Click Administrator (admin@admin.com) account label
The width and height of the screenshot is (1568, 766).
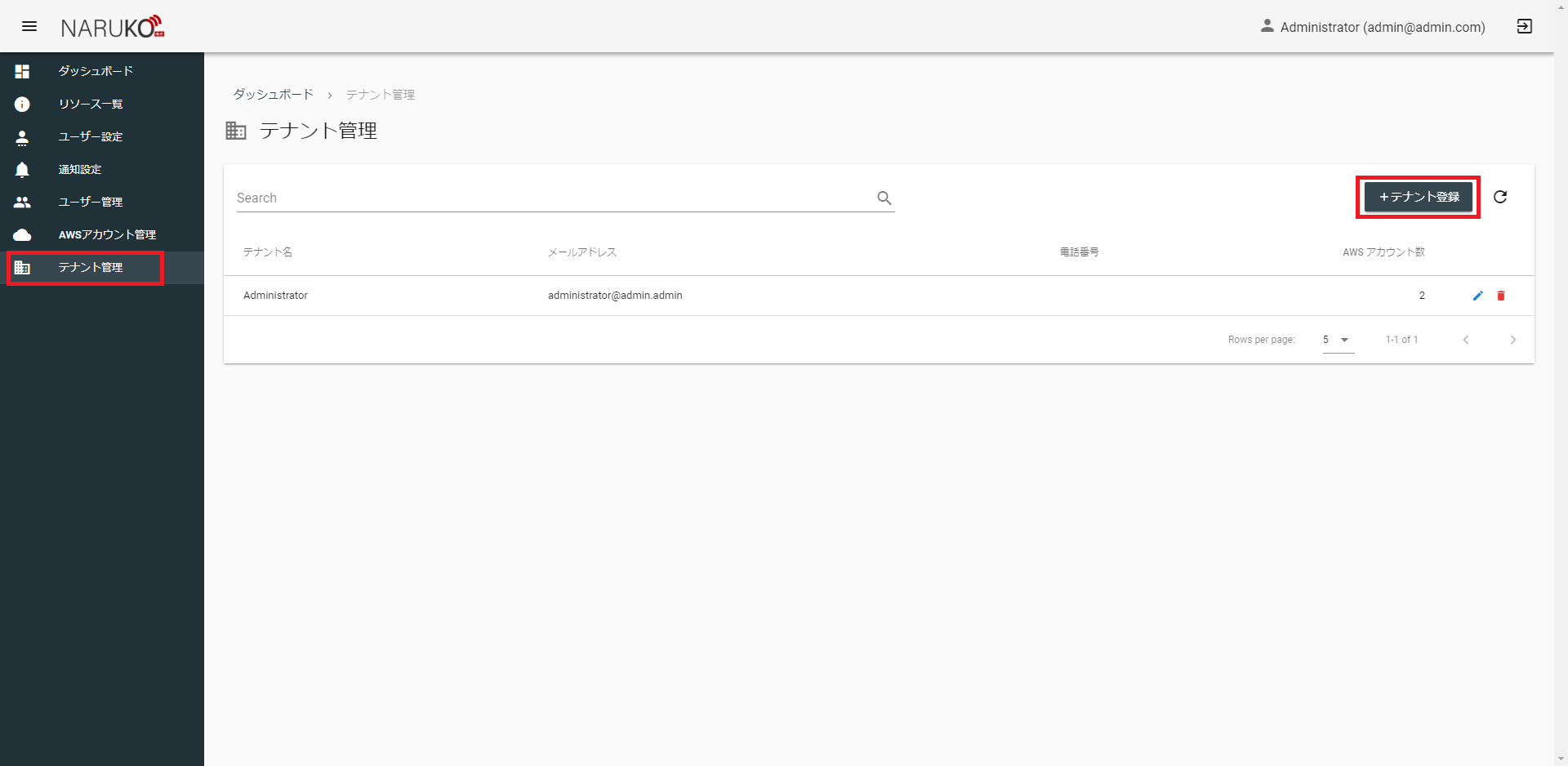pyautogui.click(x=1383, y=27)
